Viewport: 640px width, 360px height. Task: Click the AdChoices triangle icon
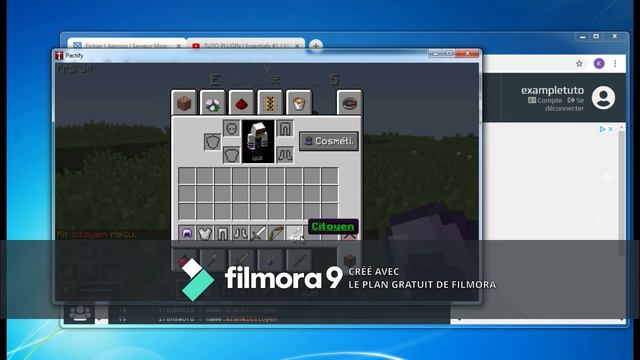click(x=602, y=129)
